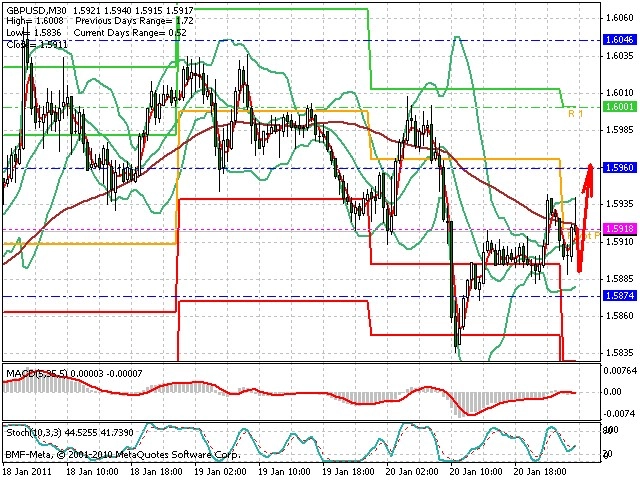640x480 pixels.
Task: Select the 1.5874 blue price label
Action: [620, 296]
